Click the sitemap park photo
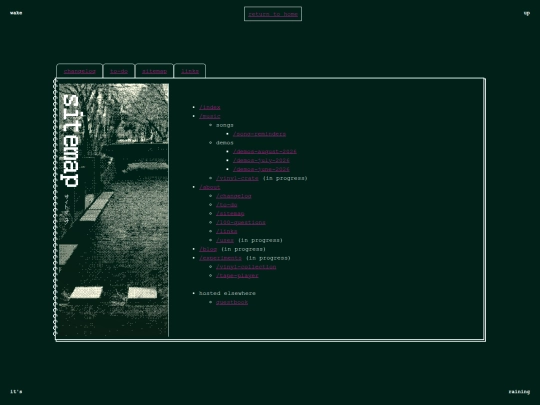This screenshot has width=540, height=405. coord(114,210)
